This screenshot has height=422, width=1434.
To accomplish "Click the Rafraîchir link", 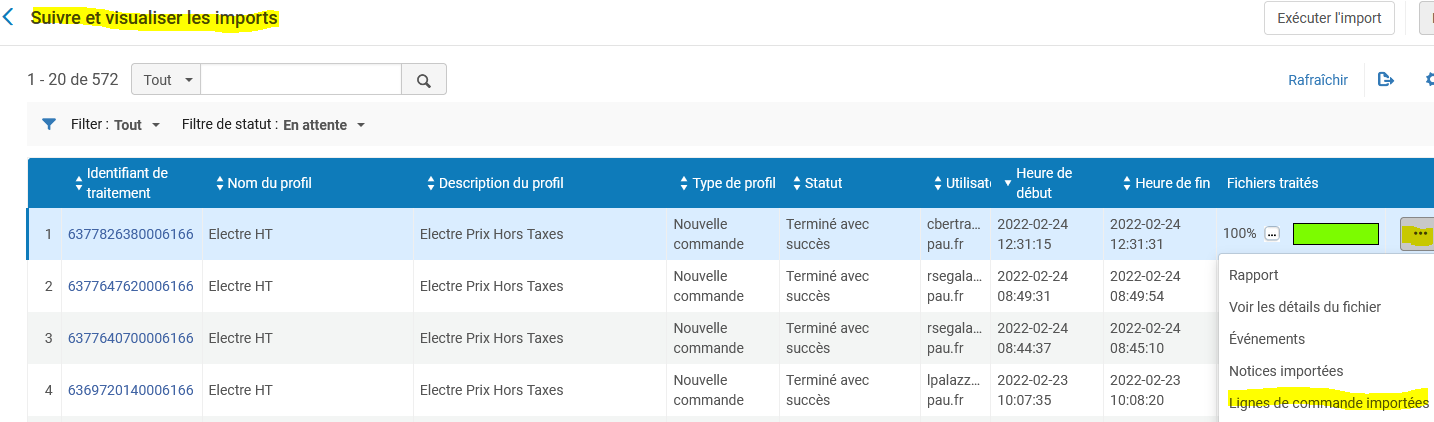I will (x=1318, y=80).
